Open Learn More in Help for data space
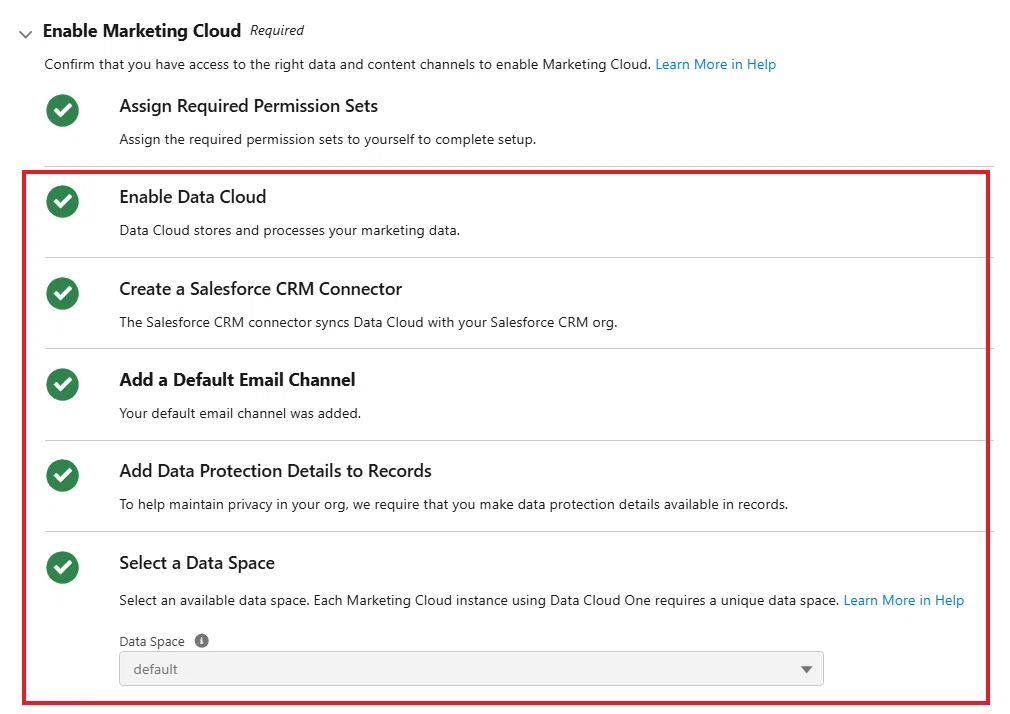Image resolution: width=1010 pixels, height=714 pixels. click(x=904, y=601)
